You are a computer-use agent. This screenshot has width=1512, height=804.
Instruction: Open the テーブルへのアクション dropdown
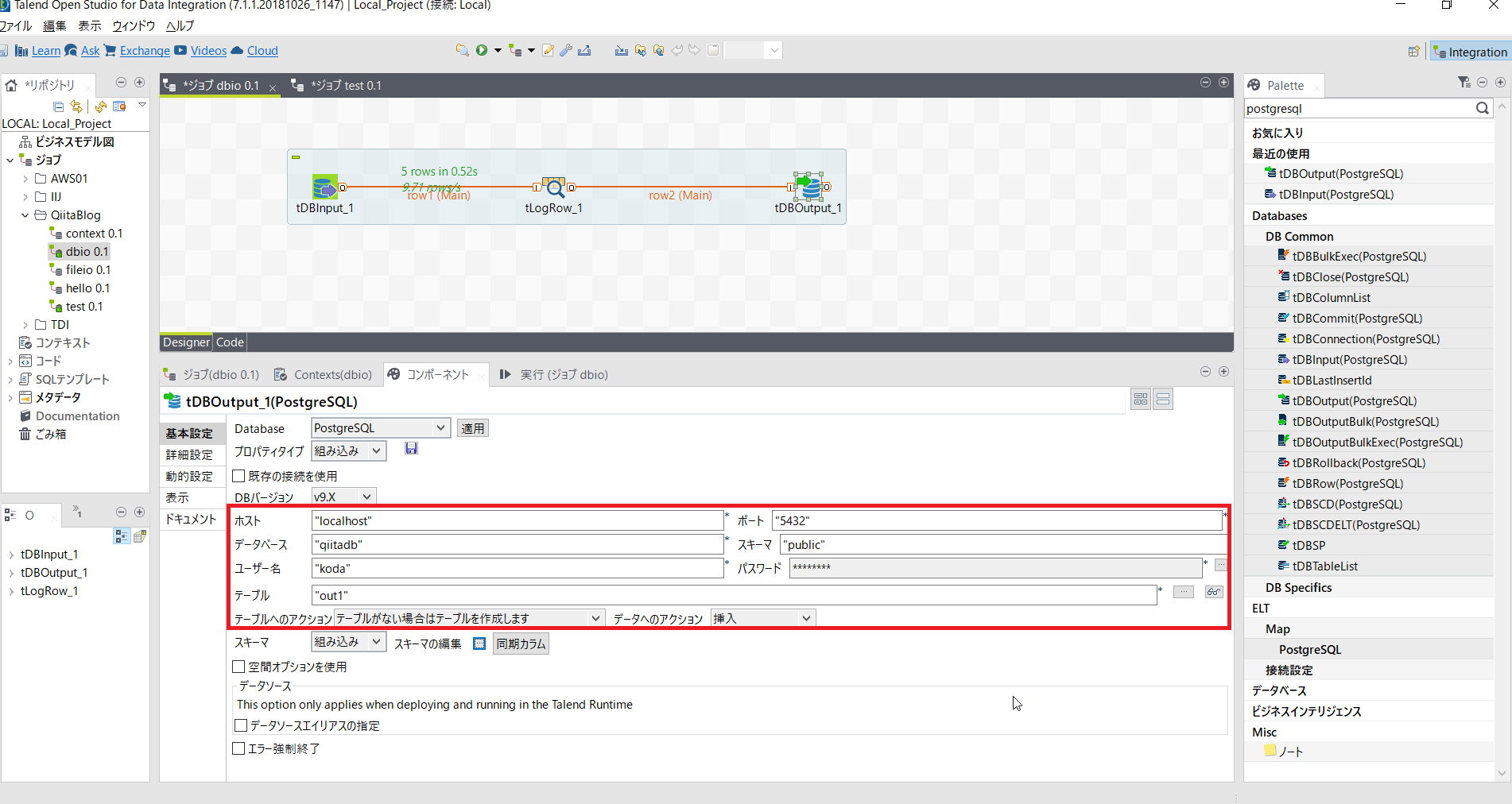[x=469, y=618]
